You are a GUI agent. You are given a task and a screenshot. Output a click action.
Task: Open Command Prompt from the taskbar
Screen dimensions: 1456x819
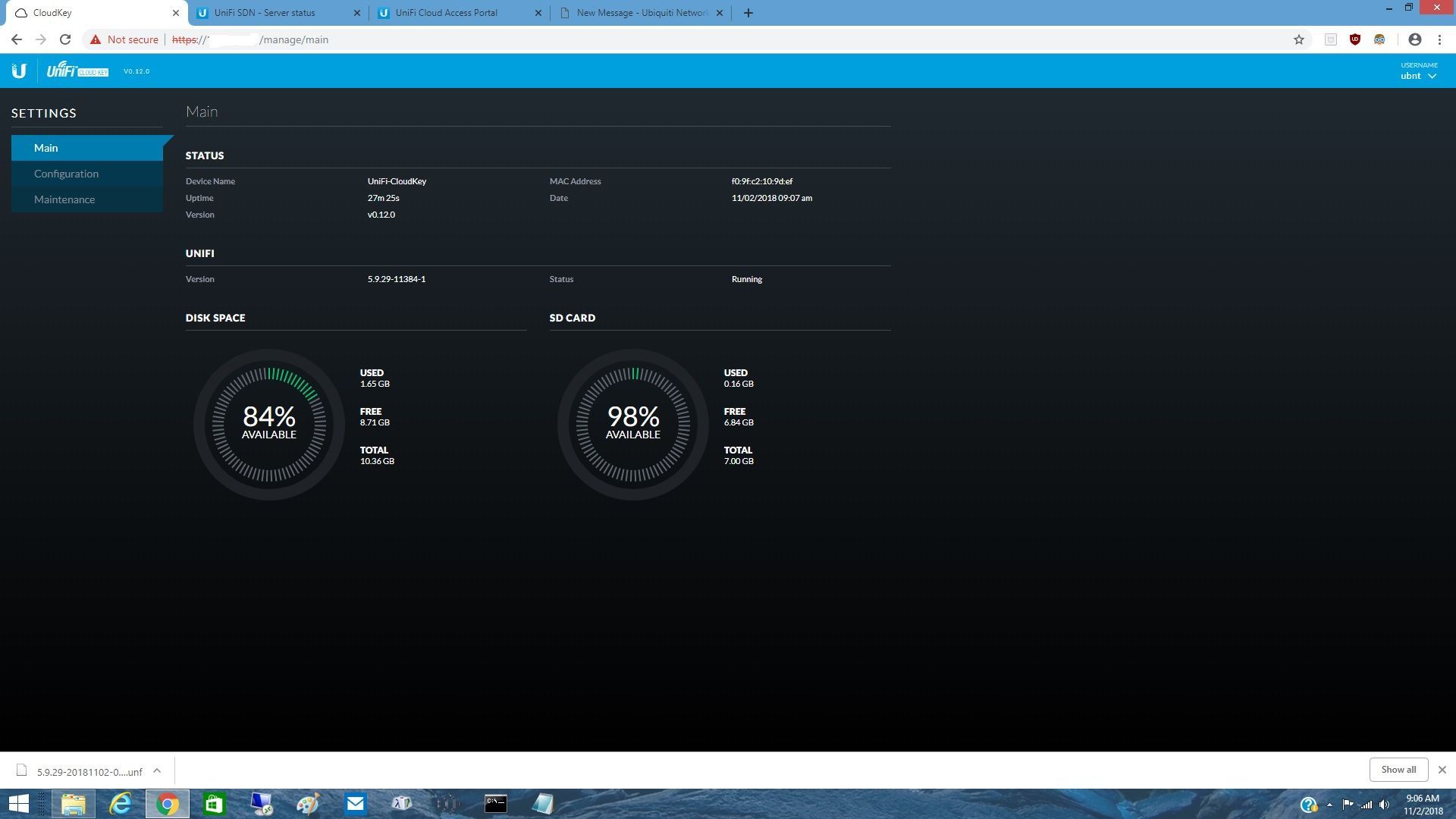pyautogui.click(x=495, y=803)
